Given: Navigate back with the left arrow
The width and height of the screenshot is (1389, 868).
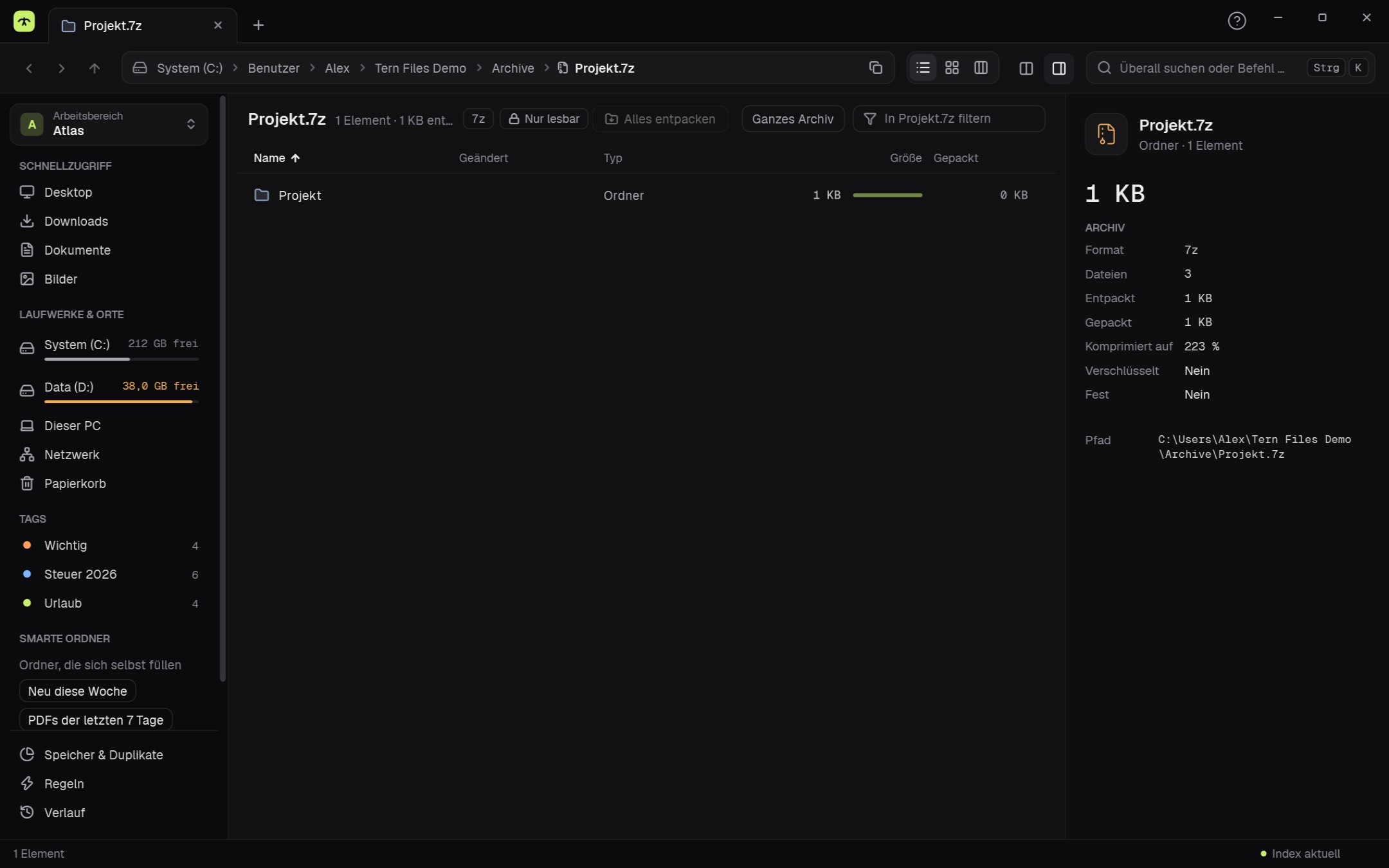Looking at the screenshot, I should [x=29, y=68].
